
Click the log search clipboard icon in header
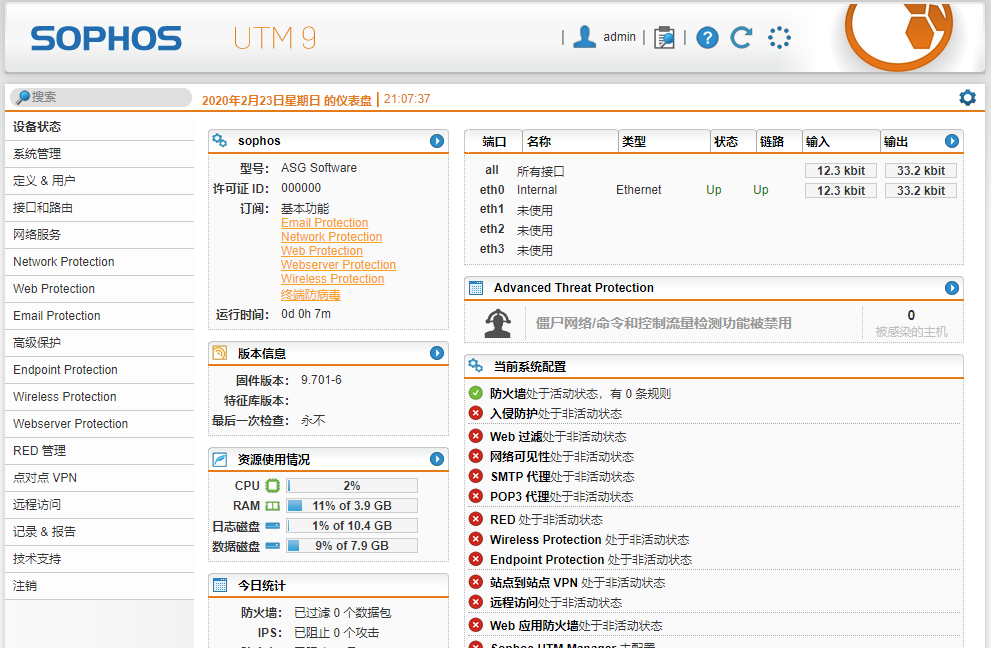tap(664, 36)
